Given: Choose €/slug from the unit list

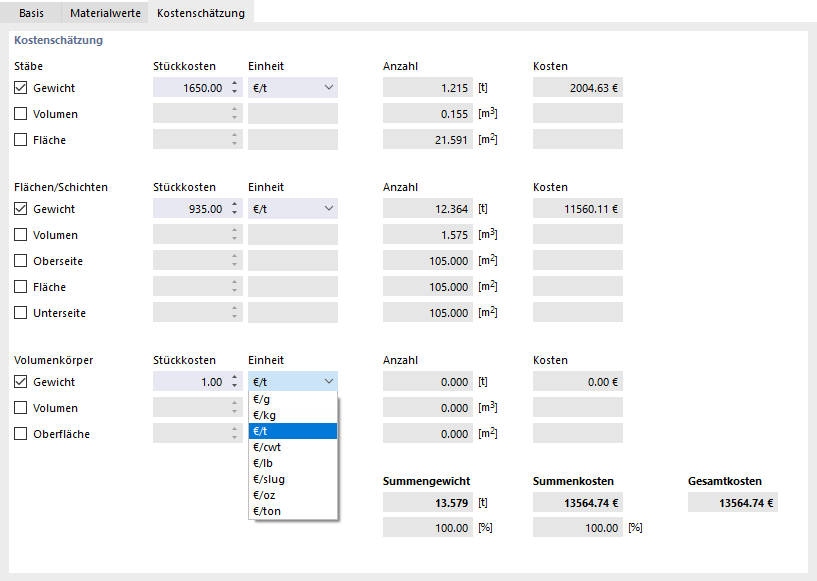Looking at the screenshot, I should pyautogui.click(x=293, y=479).
